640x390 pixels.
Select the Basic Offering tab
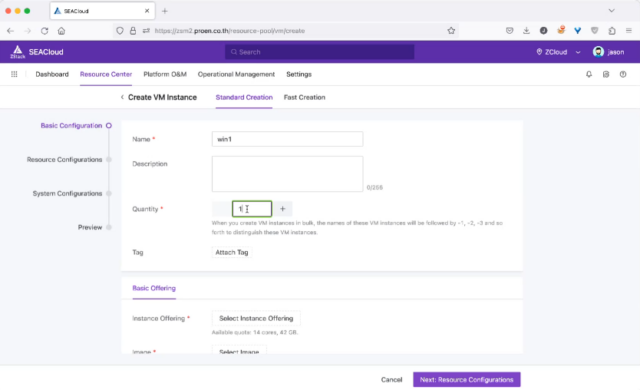coord(154,288)
